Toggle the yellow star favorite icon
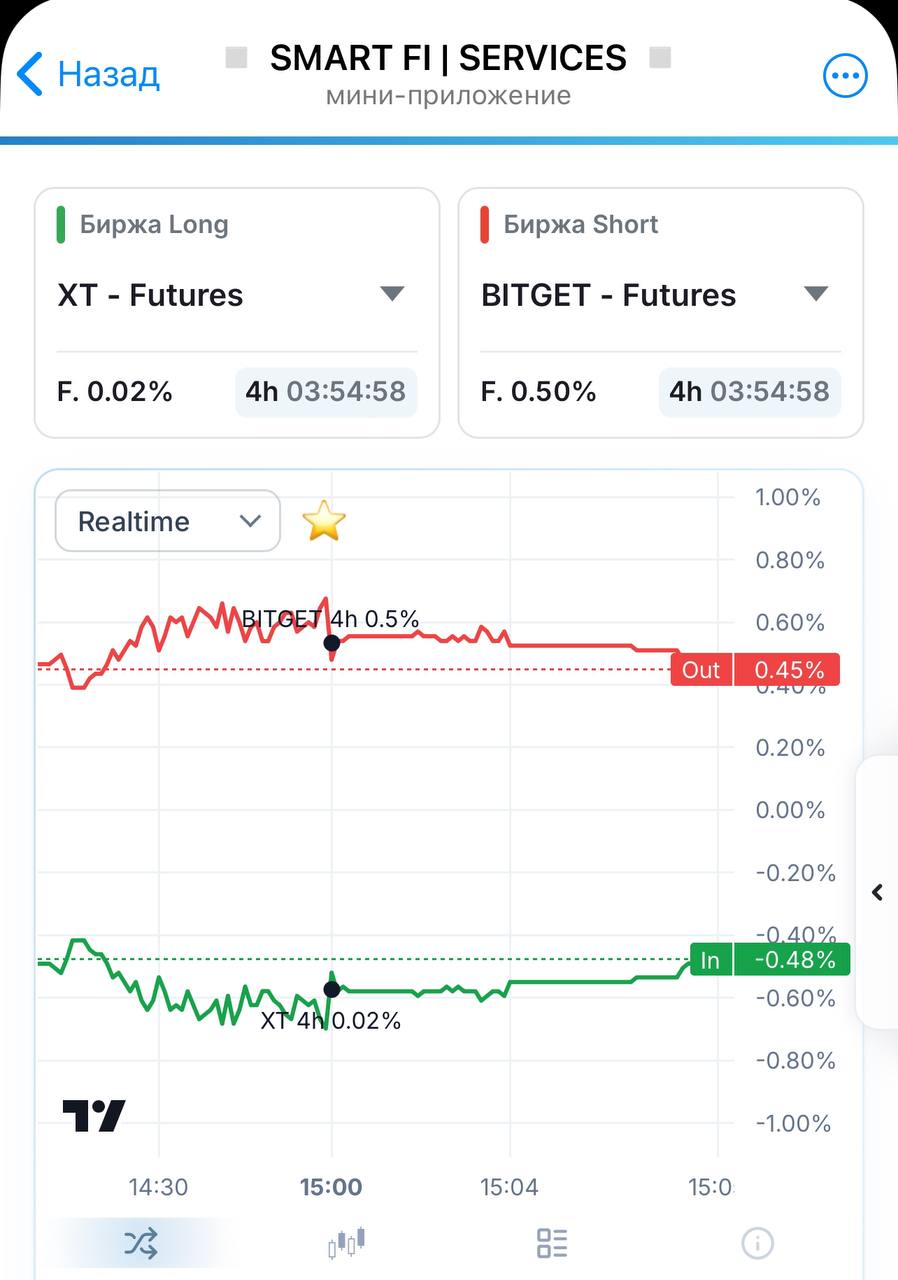This screenshot has width=898, height=1280. click(x=323, y=521)
